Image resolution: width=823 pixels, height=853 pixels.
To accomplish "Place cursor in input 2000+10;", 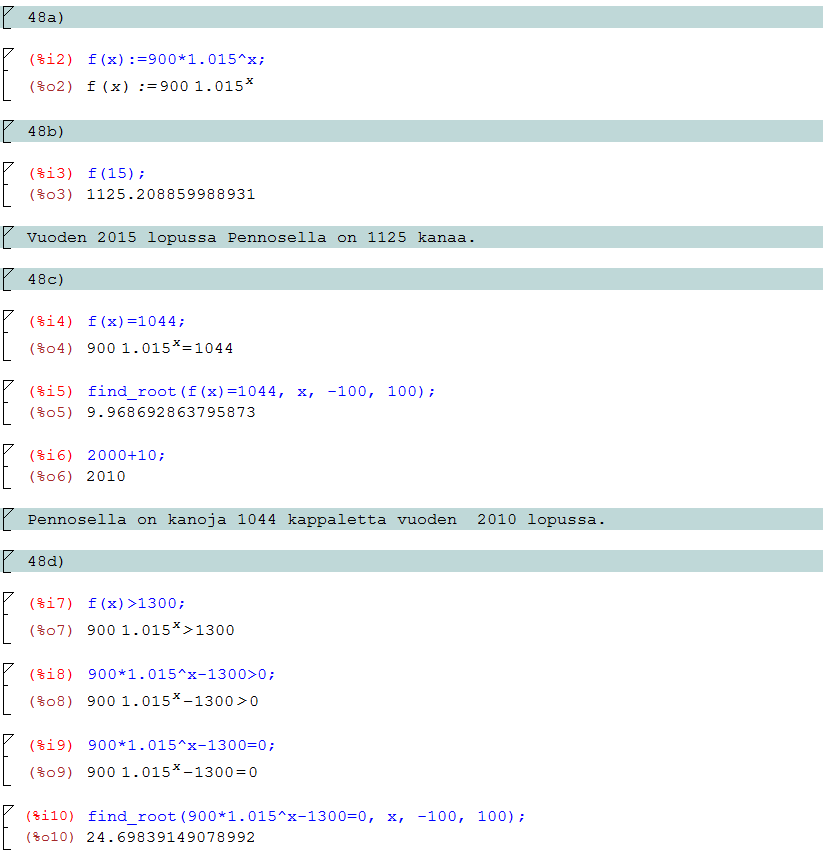I will tap(126, 455).
